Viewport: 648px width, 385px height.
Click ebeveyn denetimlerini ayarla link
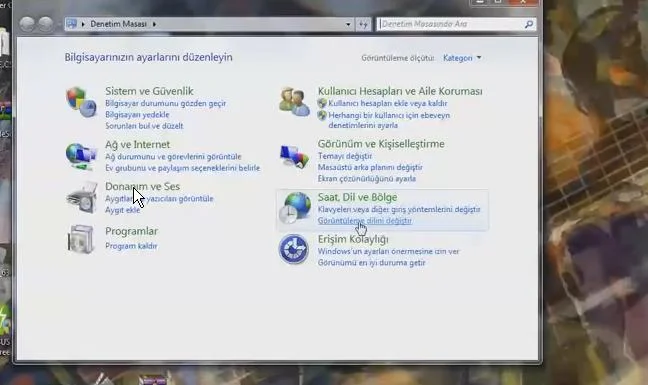(x=389, y=120)
